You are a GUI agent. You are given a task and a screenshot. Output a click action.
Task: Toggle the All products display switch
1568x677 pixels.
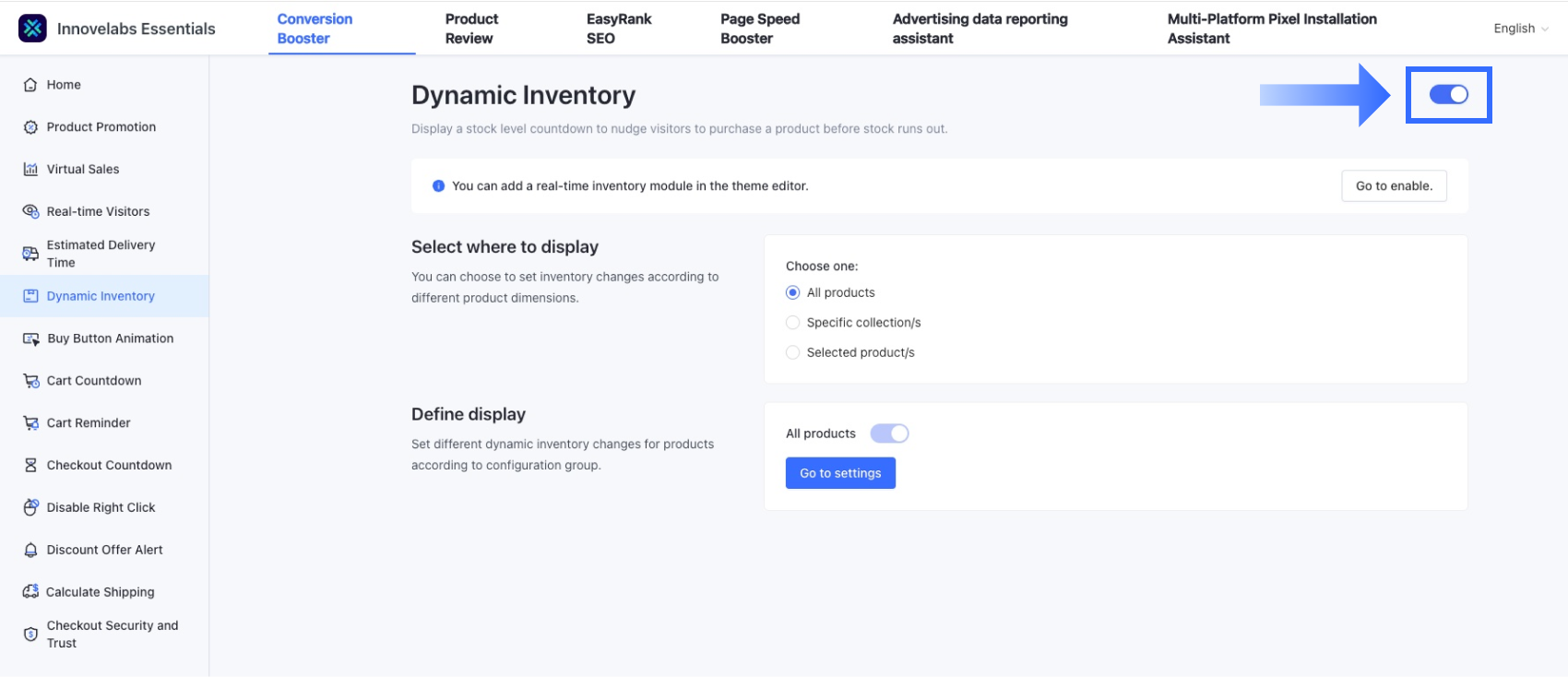889,434
